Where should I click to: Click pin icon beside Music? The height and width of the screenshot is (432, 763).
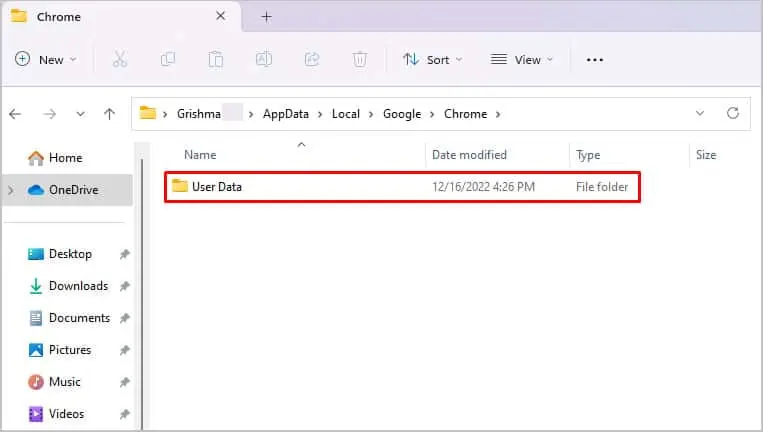125,382
